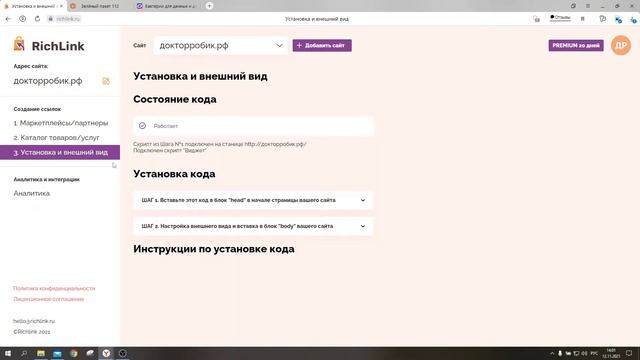The height and width of the screenshot is (360, 640).
Task: Open the ДР user avatar menu
Action: pos(620,45)
